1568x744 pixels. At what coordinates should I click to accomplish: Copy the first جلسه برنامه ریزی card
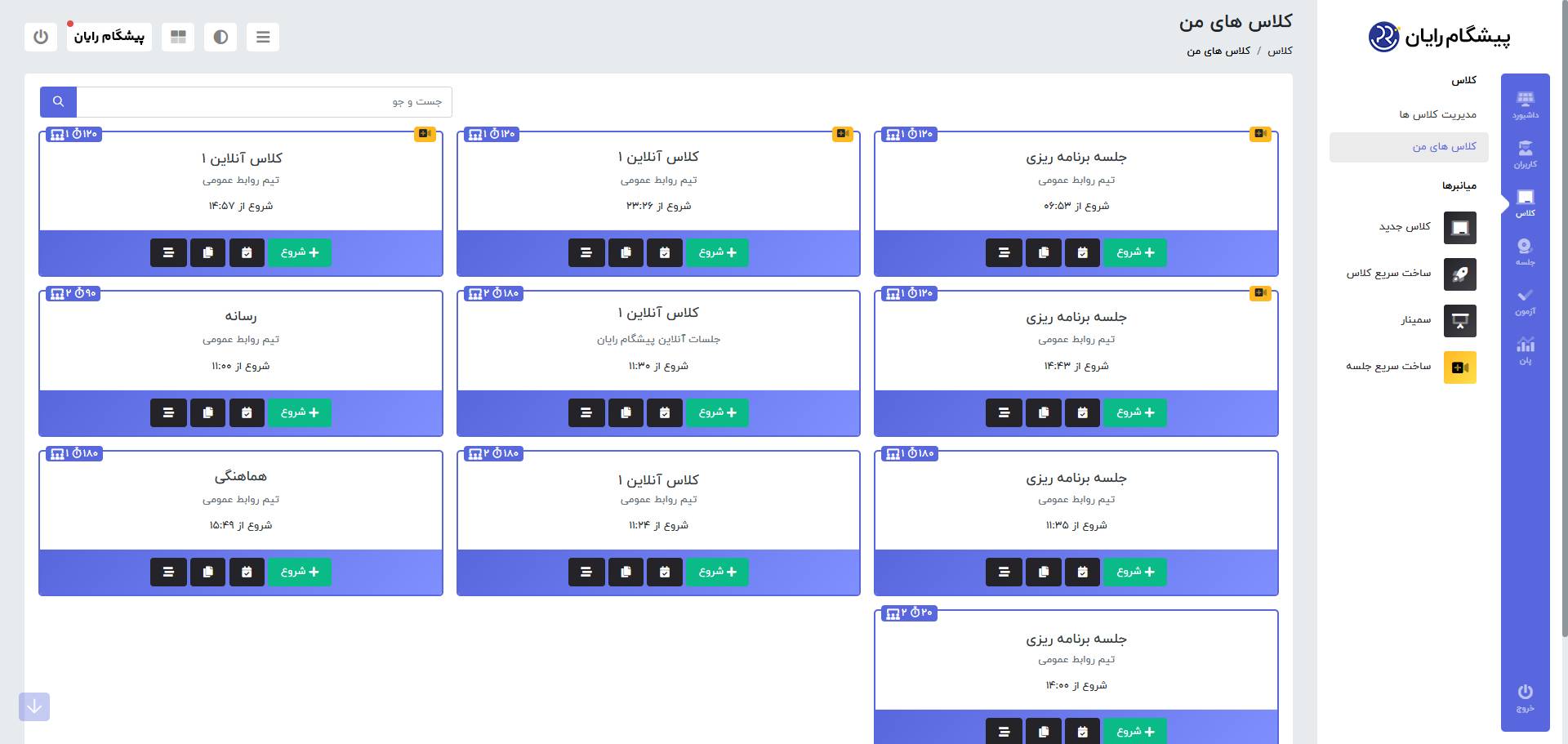pos(1044,253)
